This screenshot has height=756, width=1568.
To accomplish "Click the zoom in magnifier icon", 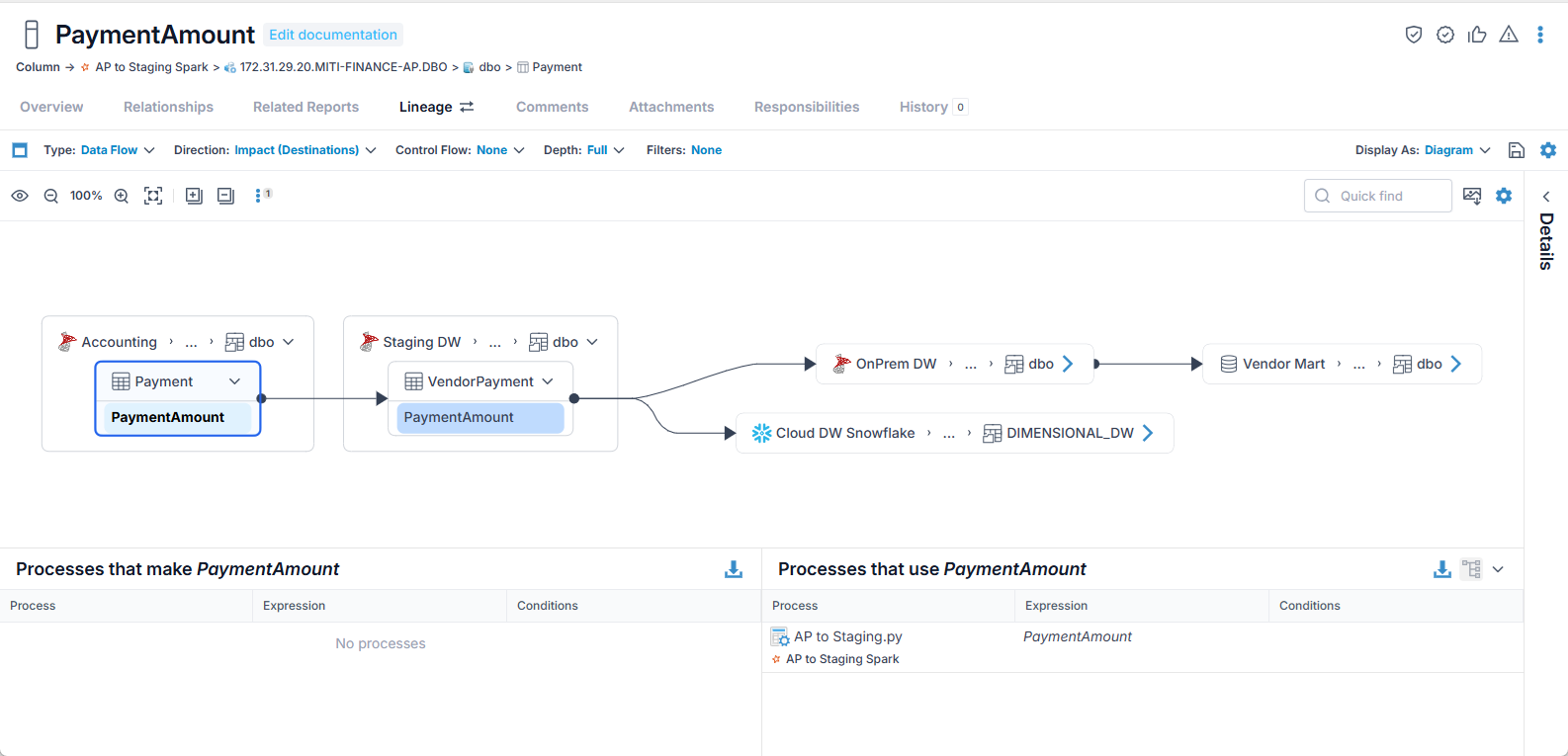I will coord(122,196).
